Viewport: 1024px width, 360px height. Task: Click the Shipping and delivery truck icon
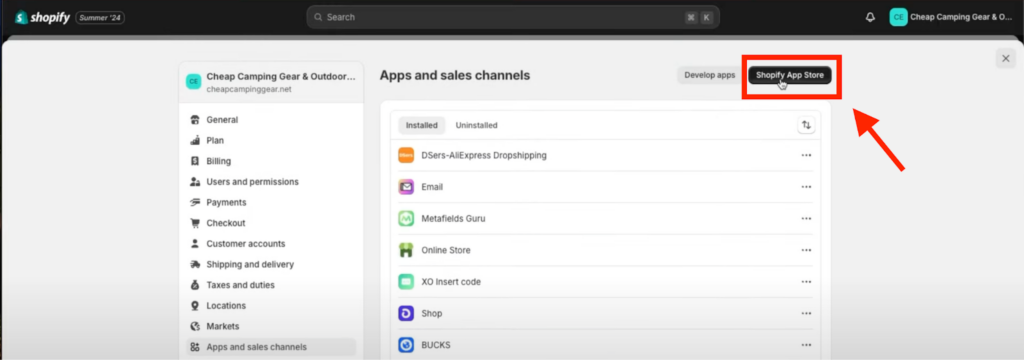pyautogui.click(x=194, y=265)
